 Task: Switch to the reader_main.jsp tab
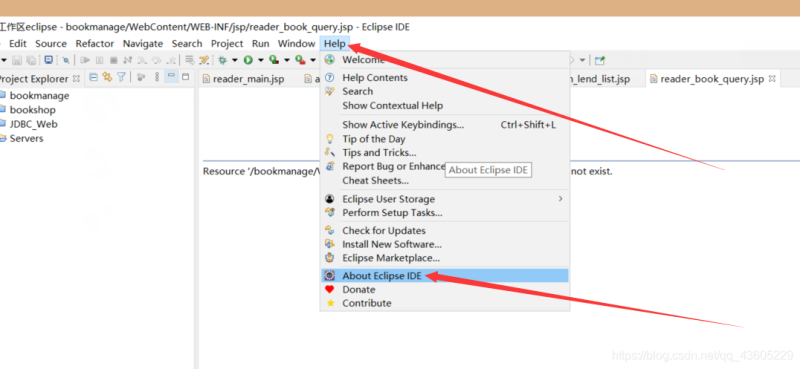[243, 79]
